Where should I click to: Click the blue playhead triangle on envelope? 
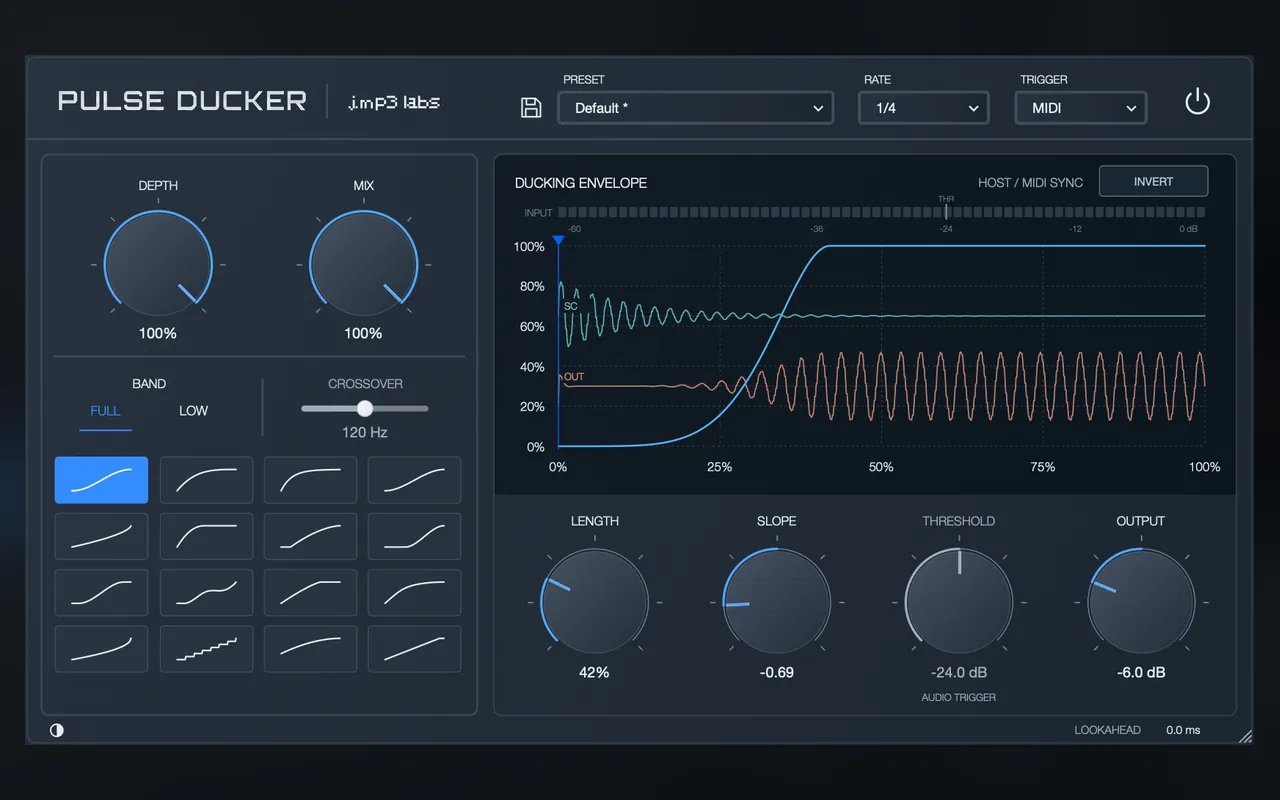pos(558,241)
